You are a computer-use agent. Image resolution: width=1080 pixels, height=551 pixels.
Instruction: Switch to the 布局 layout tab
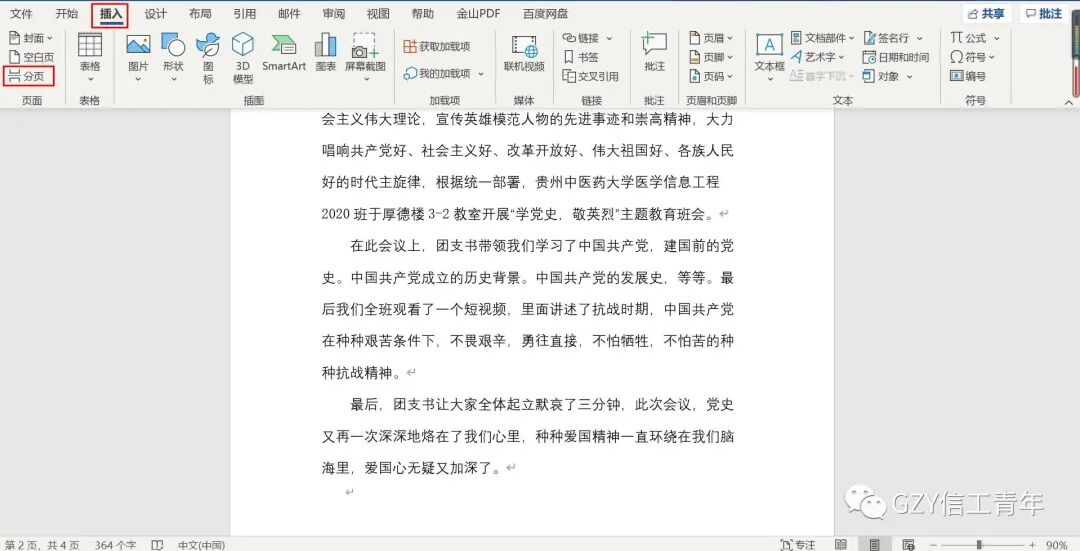pos(200,14)
